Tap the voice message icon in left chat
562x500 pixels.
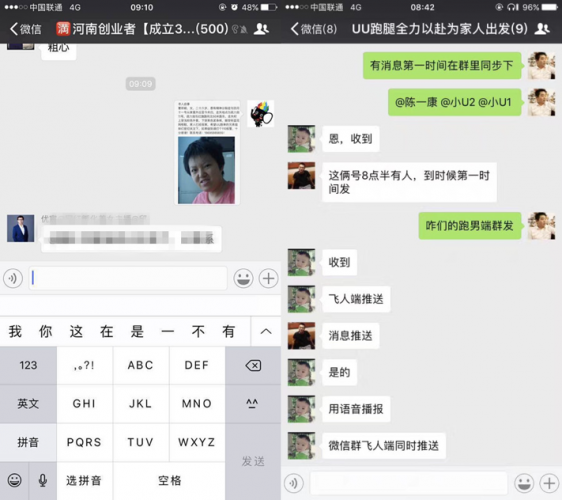(x=13, y=278)
